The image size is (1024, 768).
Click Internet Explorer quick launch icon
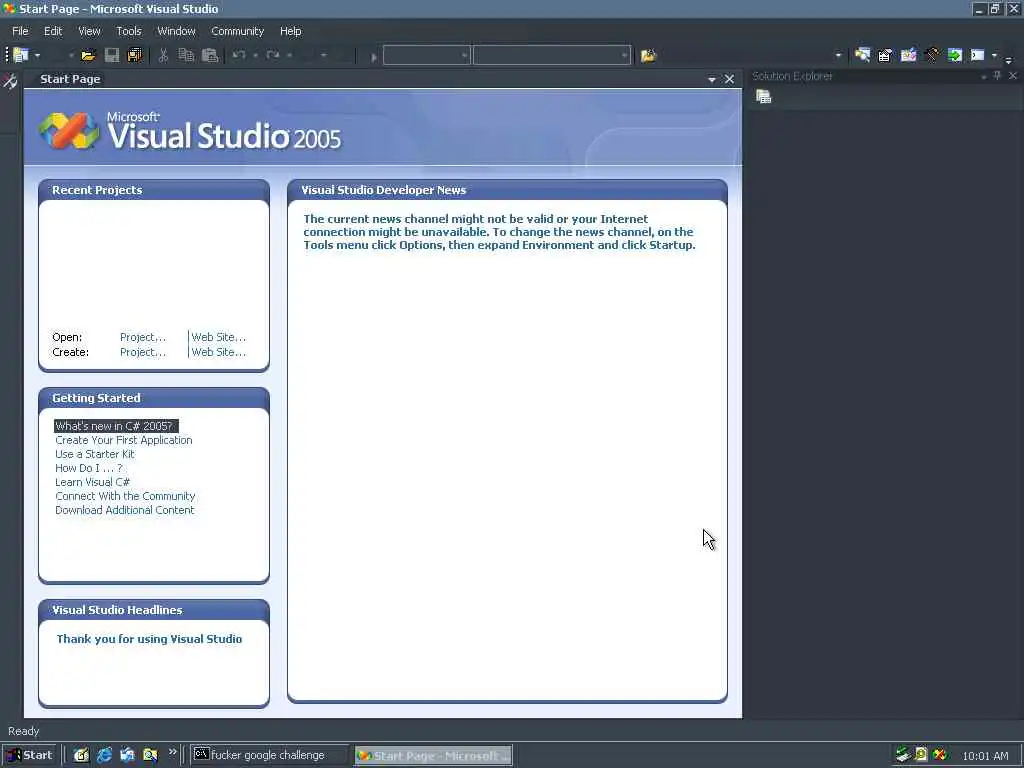[x=104, y=756]
